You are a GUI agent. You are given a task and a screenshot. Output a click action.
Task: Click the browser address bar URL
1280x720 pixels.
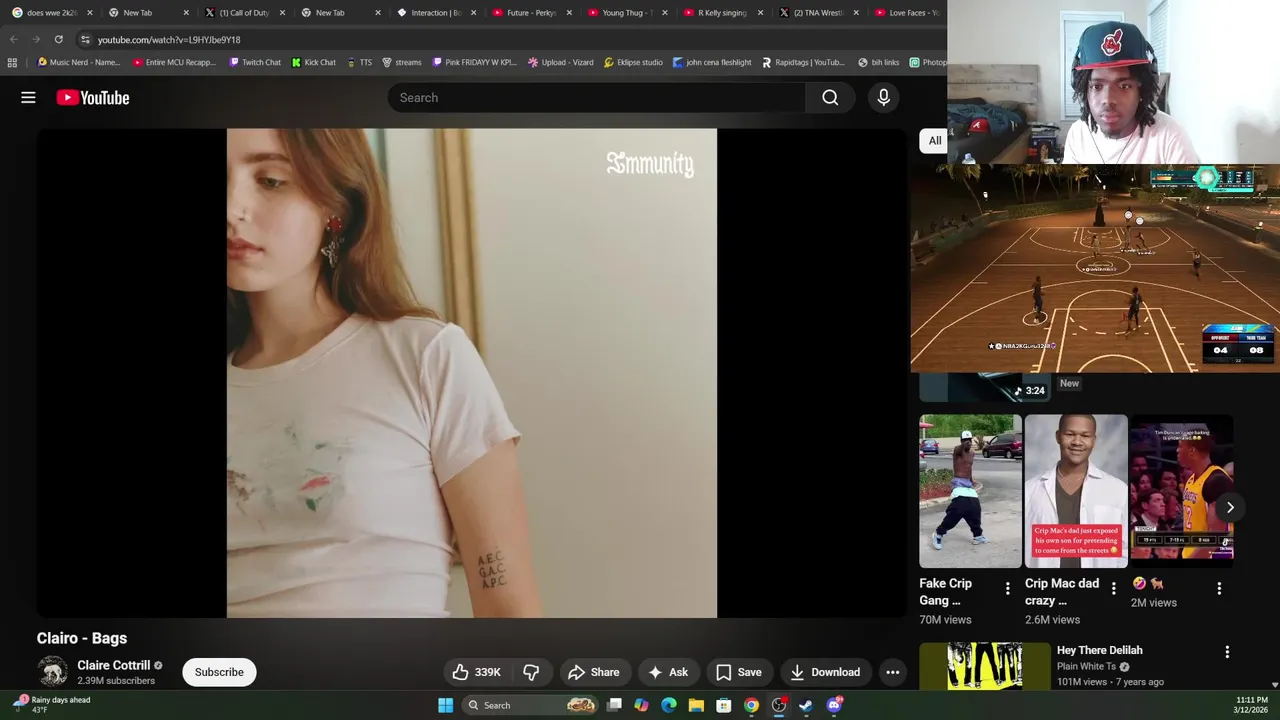[x=169, y=39]
